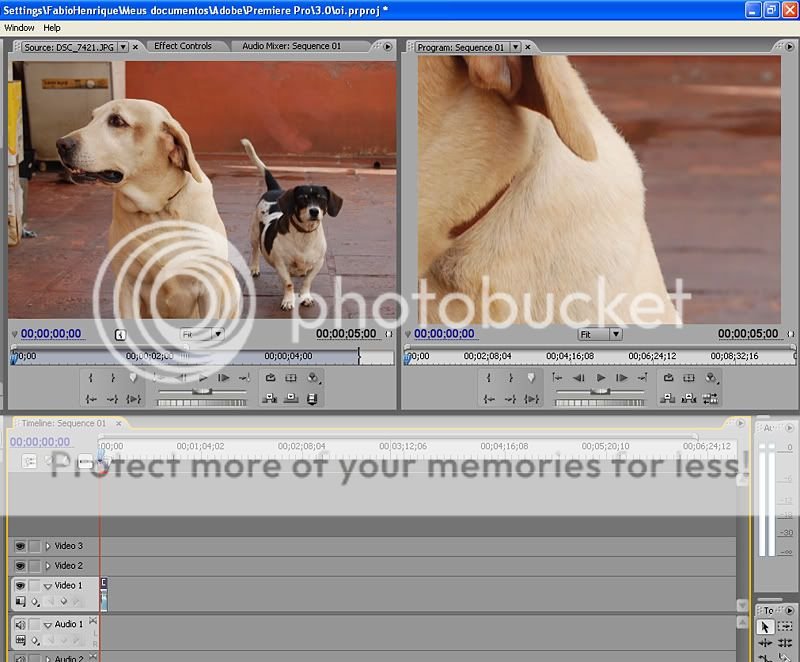Collapse the Video 1 track
800x662 pixels.
[47, 586]
